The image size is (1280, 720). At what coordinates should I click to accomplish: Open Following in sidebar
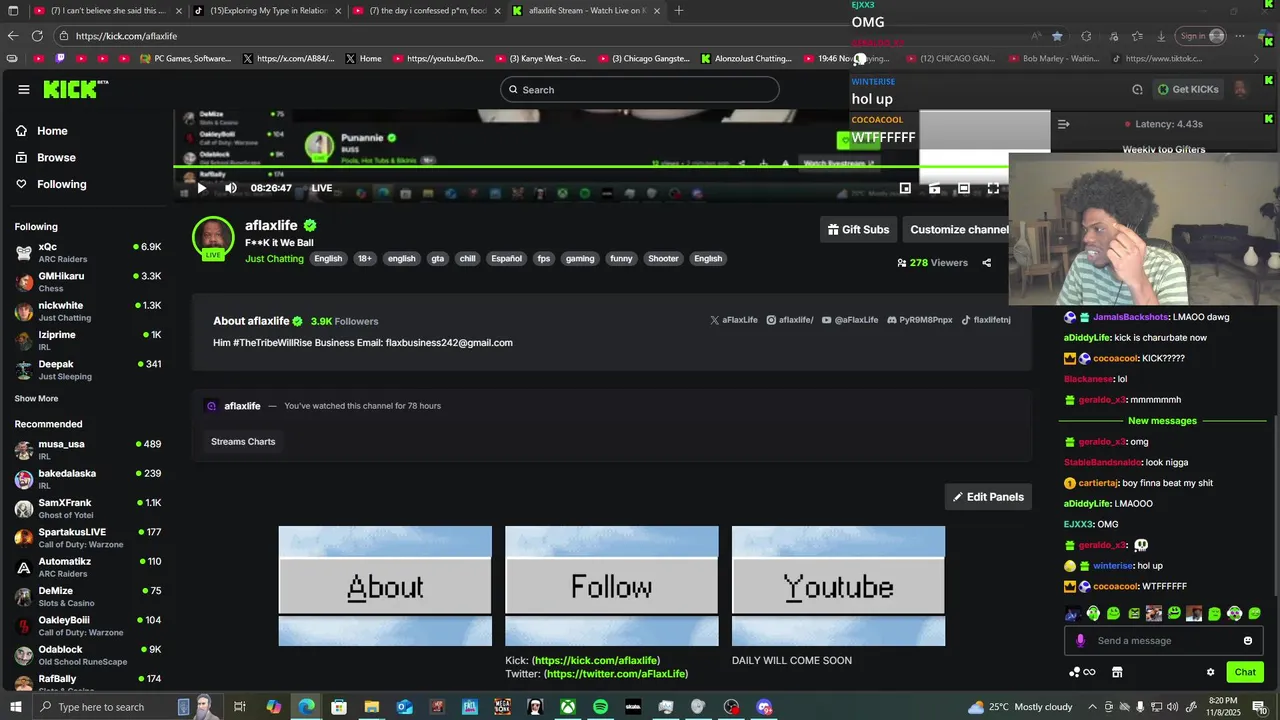tap(50, 184)
